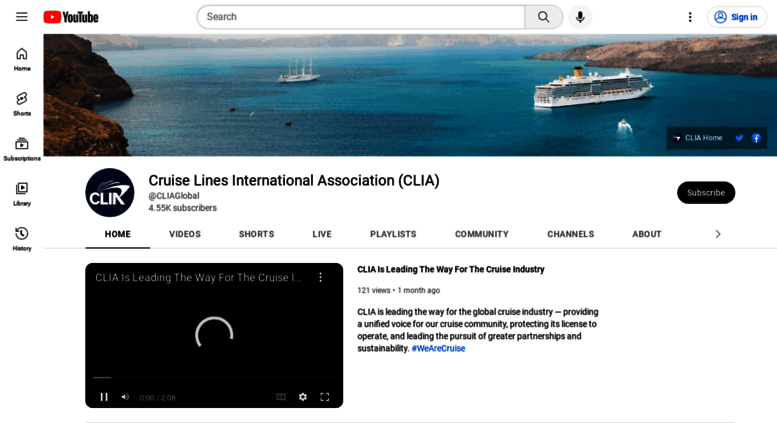The width and height of the screenshot is (777, 423).
Task: Open the video player's three-dot menu
Action: coord(321,277)
